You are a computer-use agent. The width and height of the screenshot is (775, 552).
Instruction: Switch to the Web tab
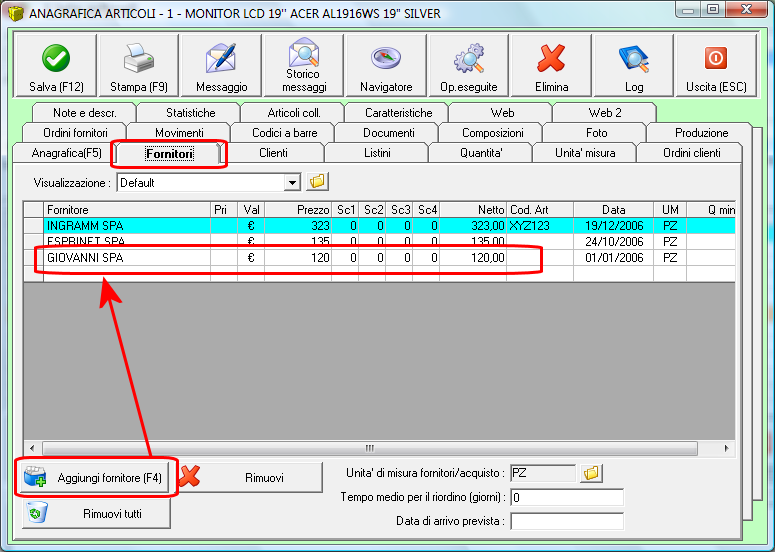click(502, 113)
